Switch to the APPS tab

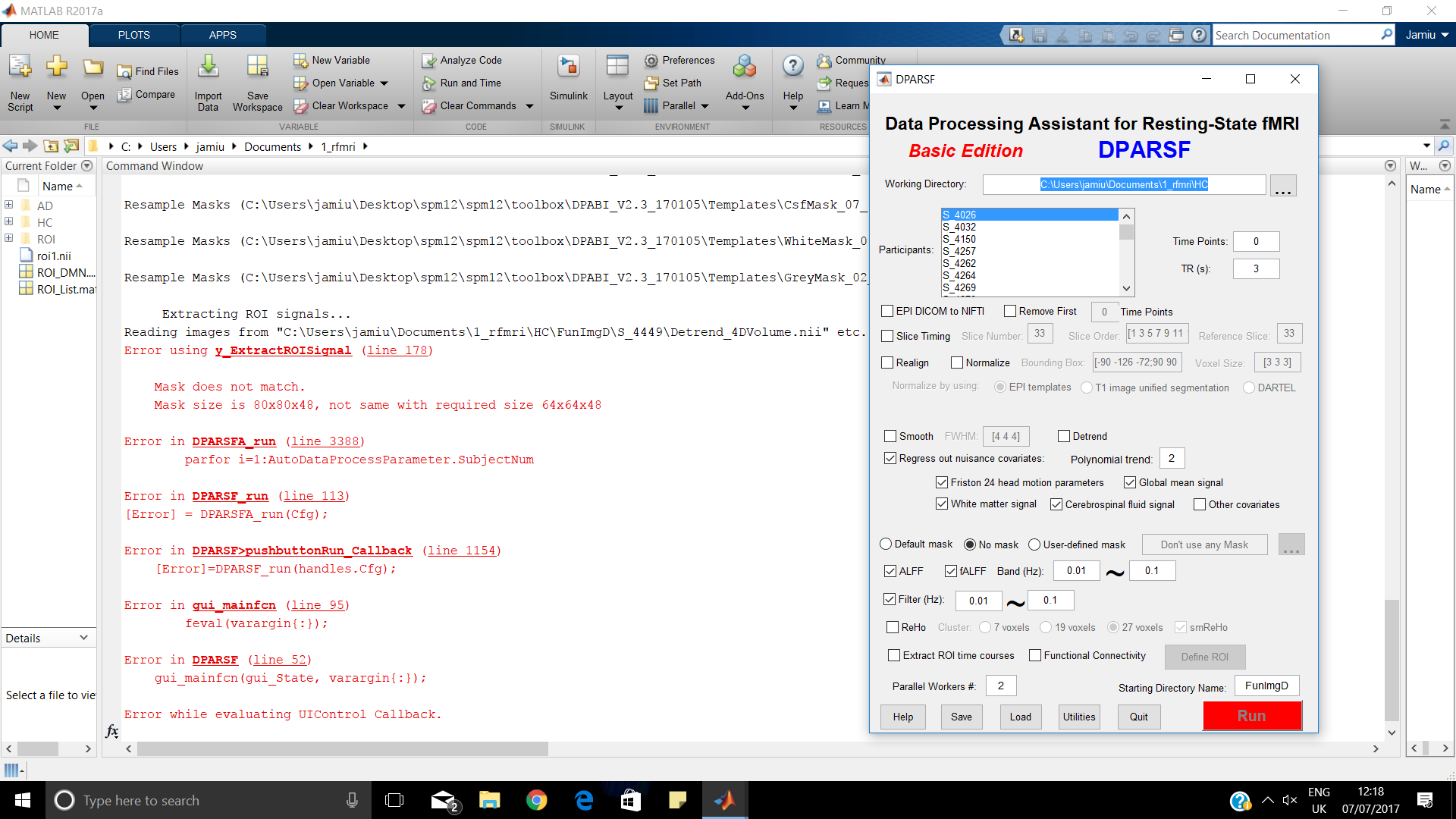coord(223,35)
